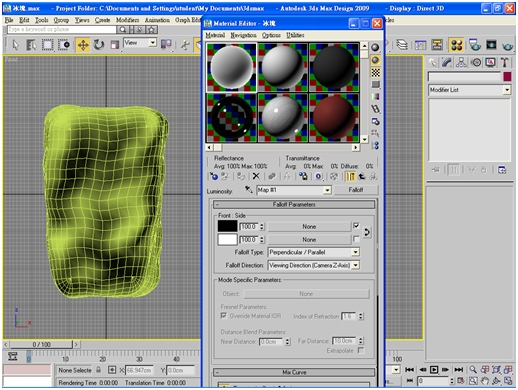This screenshot has width=518, height=390.
Task: Click the Go to Parent icon
Action: 362,176
